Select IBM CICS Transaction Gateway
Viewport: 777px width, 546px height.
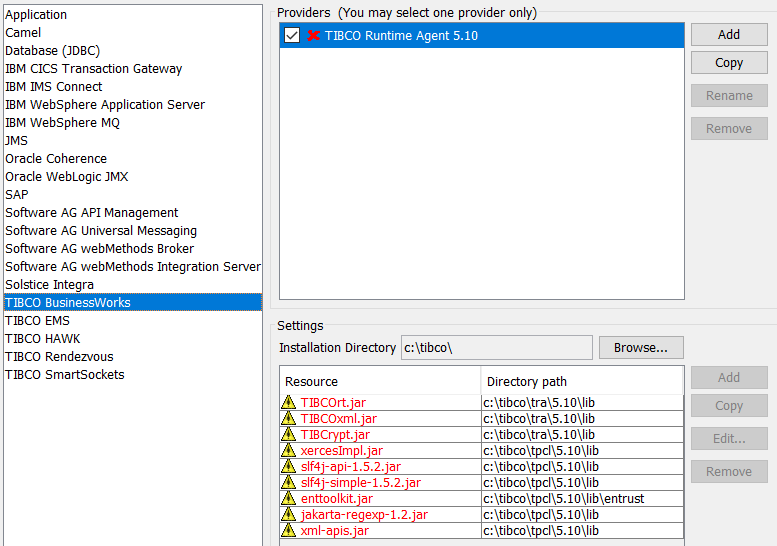point(133,69)
